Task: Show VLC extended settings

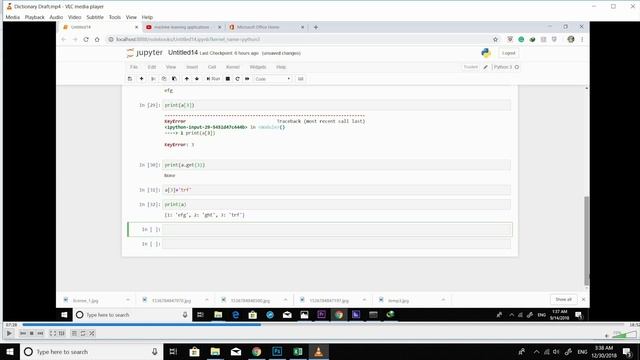Action: (x=62, y=333)
